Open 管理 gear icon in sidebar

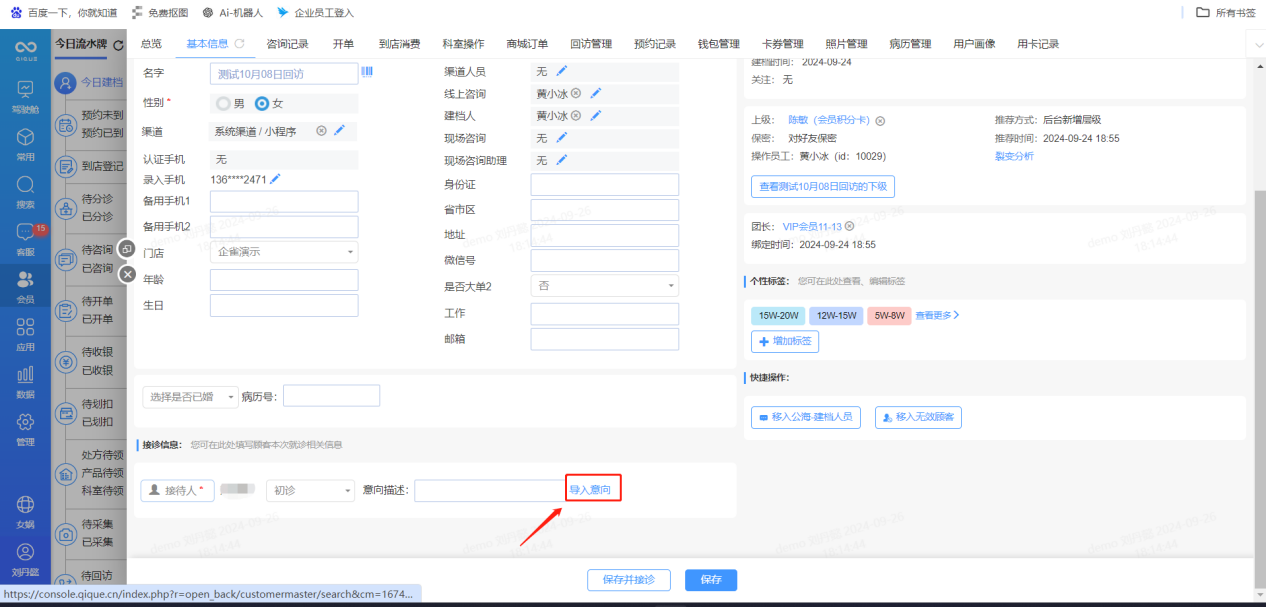click(25, 427)
